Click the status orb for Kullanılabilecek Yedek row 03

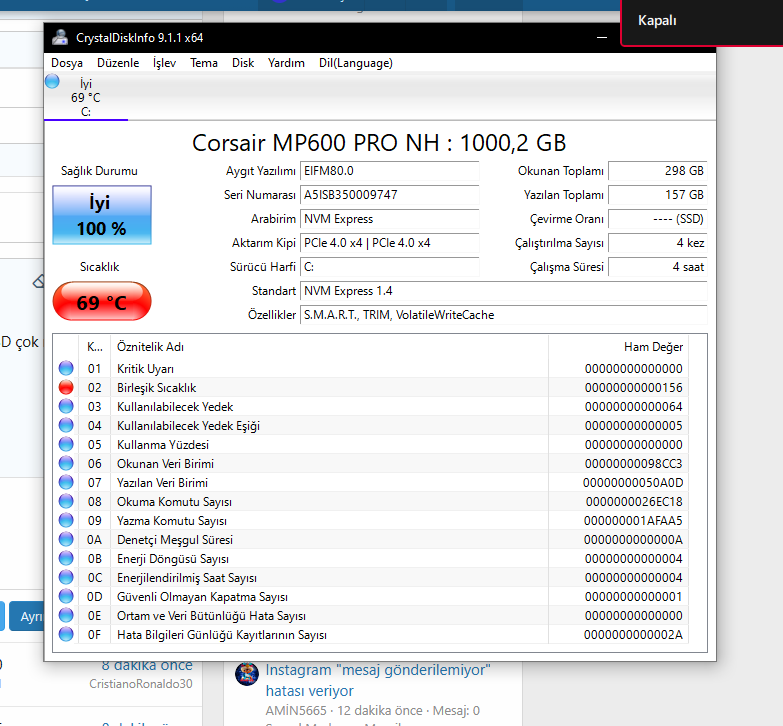[66, 406]
